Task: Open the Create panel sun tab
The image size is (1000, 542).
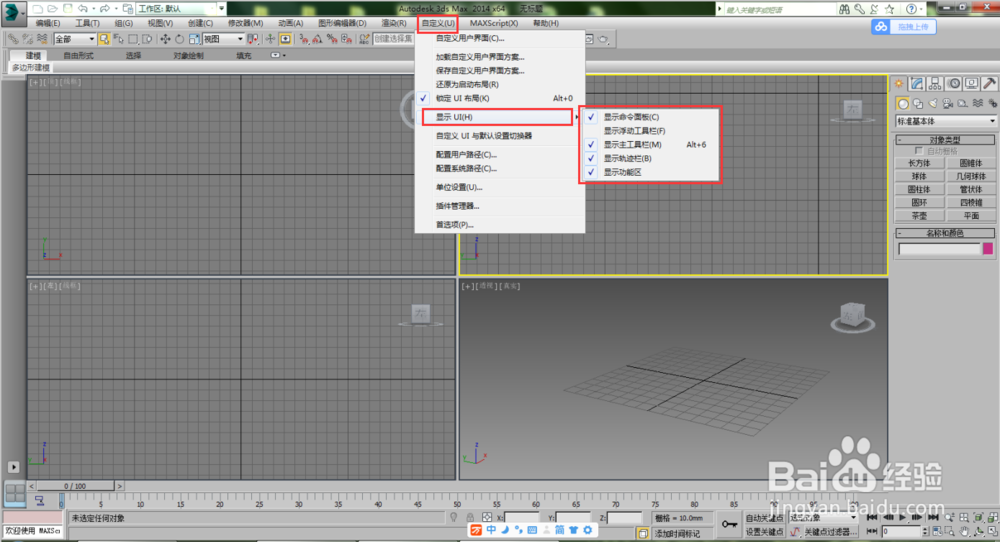Action: click(899, 84)
